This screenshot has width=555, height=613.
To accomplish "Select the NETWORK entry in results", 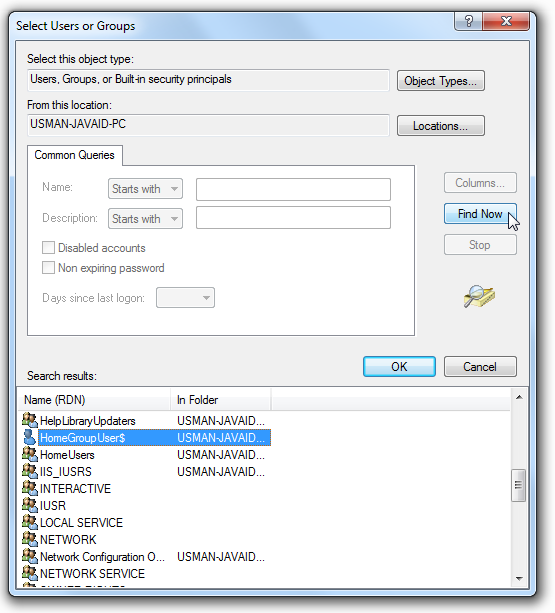I will [x=68, y=540].
